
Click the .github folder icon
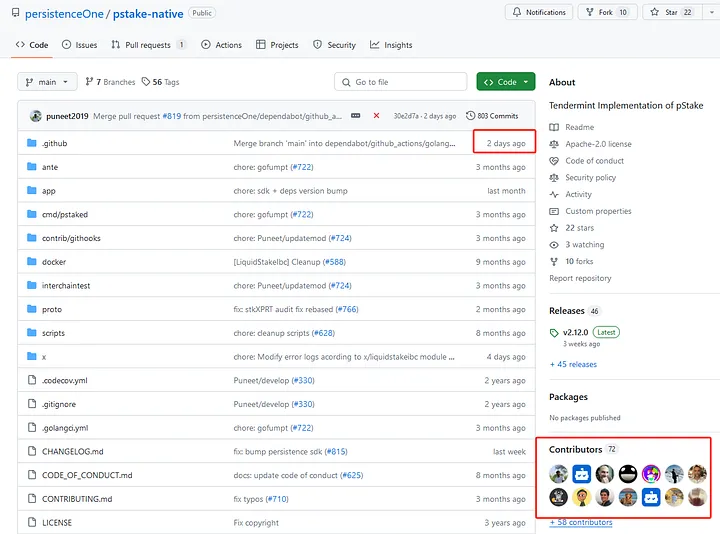[x=32, y=143]
